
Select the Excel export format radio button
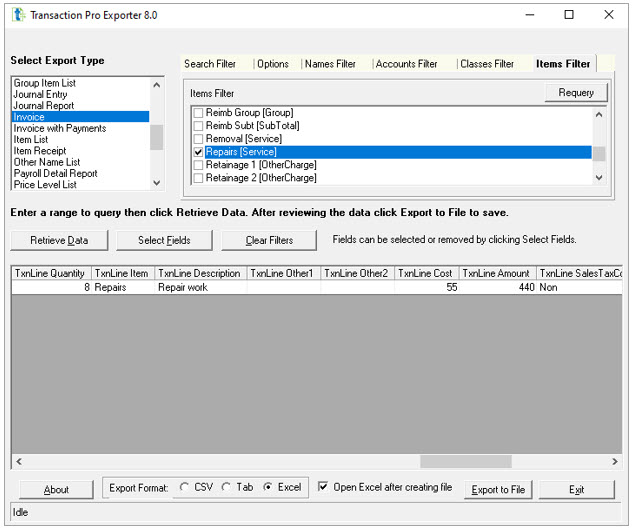(268, 488)
